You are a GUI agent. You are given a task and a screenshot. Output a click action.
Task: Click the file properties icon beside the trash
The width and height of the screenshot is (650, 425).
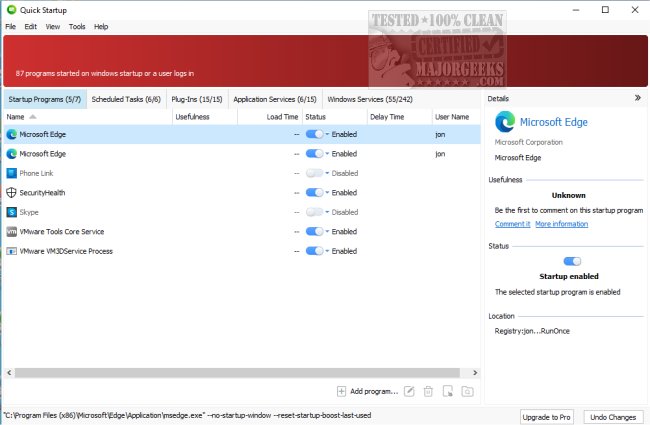(447, 391)
